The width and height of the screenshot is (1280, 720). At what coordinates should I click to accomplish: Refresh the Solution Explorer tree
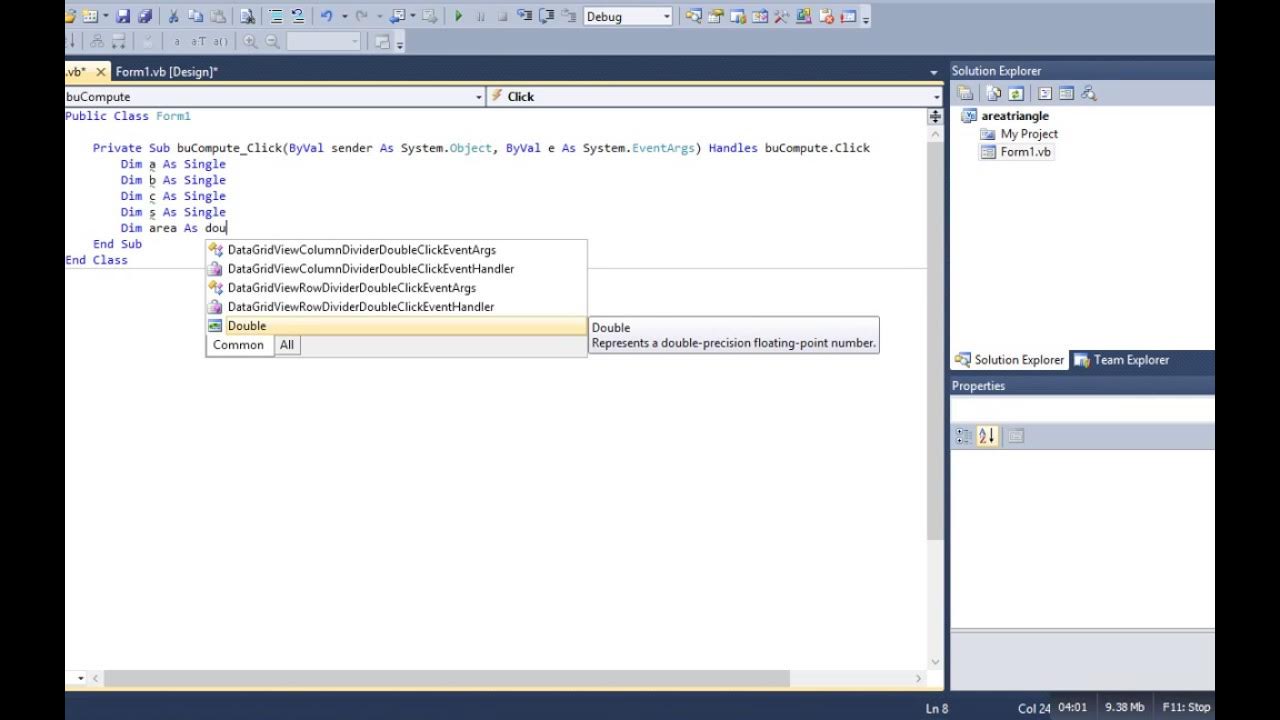click(x=1015, y=93)
